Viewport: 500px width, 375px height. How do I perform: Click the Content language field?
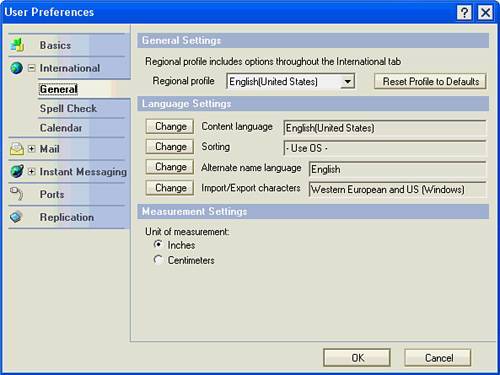click(x=385, y=128)
